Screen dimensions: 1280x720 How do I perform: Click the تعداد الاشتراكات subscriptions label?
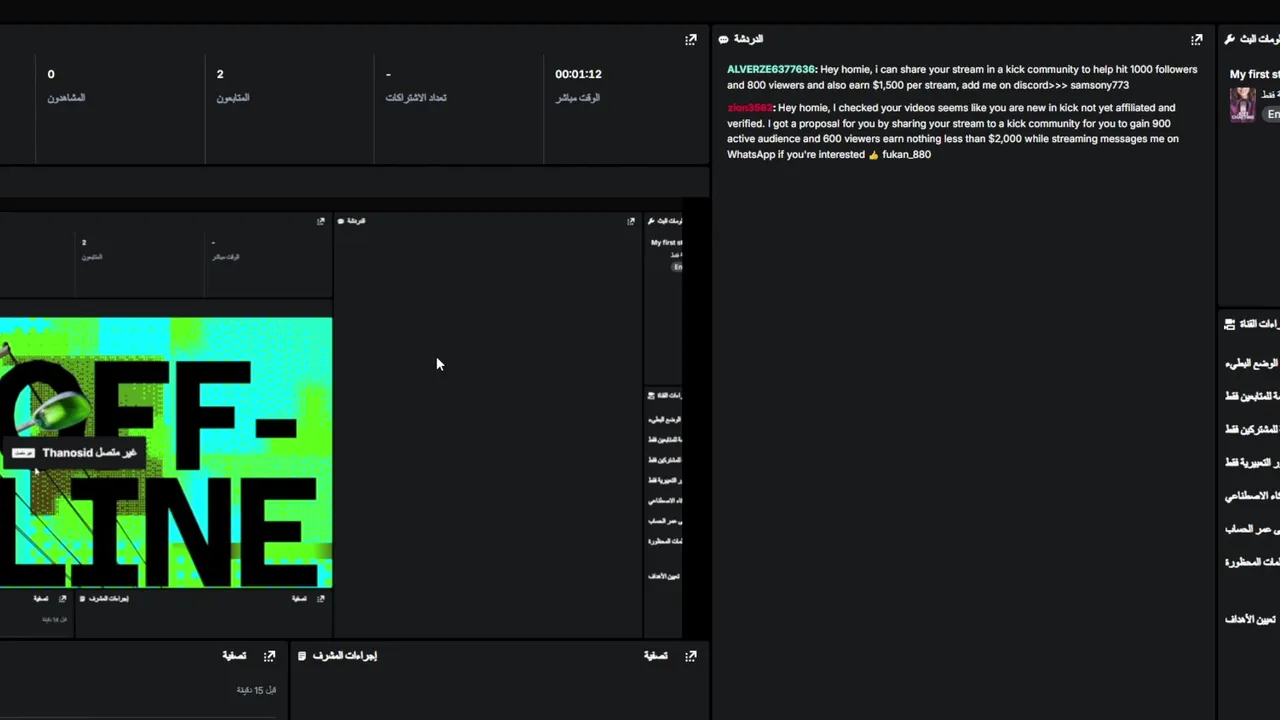click(416, 98)
